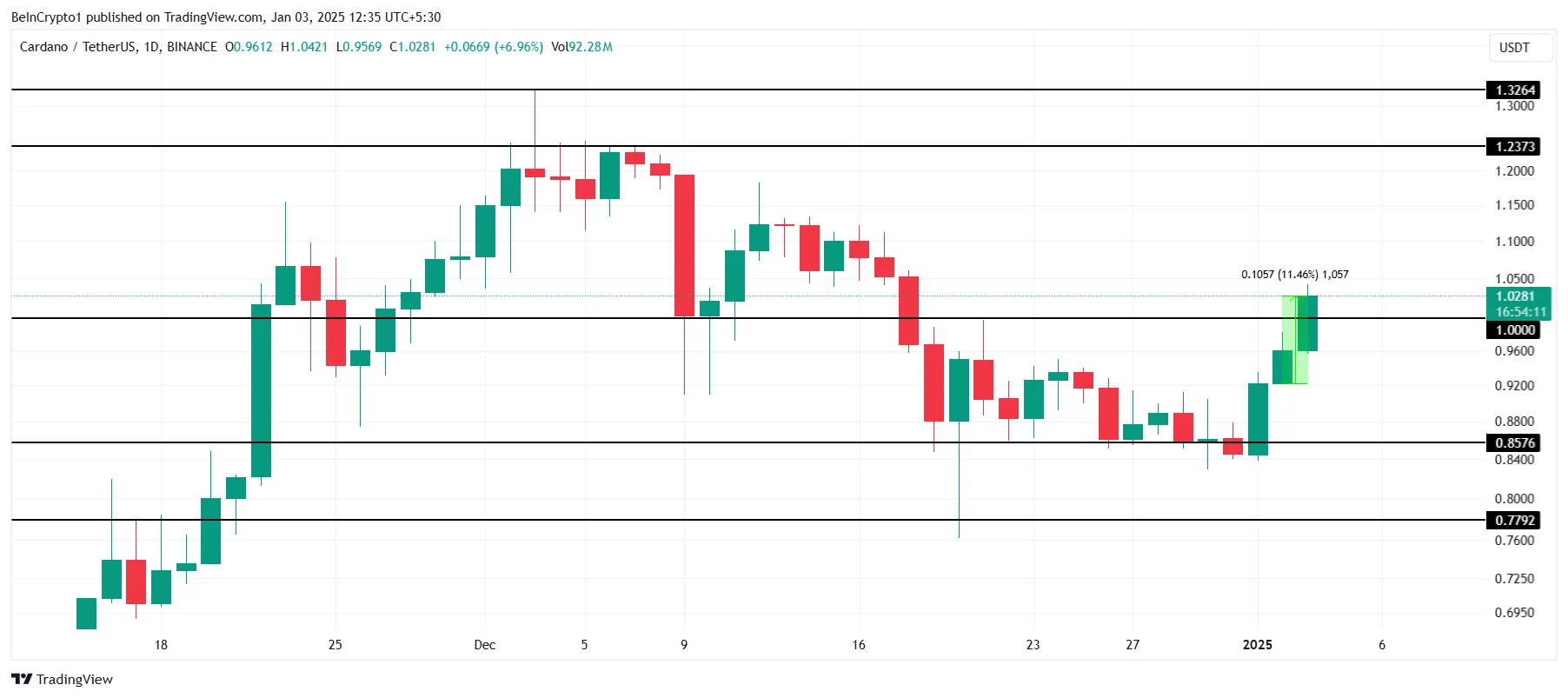Click the 1.3000 price axis tick
This screenshot has width=1568, height=698.
(x=1514, y=106)
